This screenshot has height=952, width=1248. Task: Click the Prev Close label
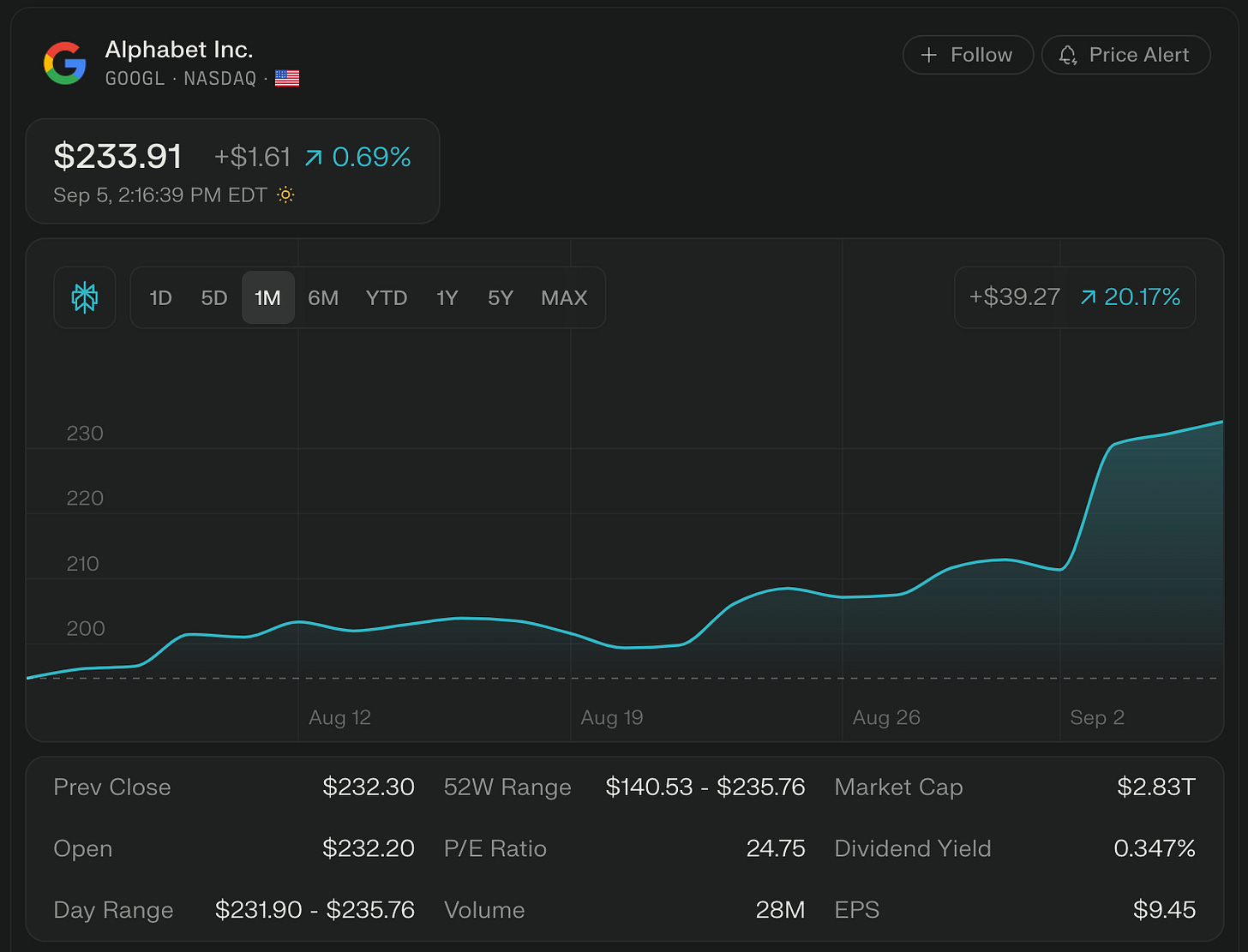(x=112, y=787)
